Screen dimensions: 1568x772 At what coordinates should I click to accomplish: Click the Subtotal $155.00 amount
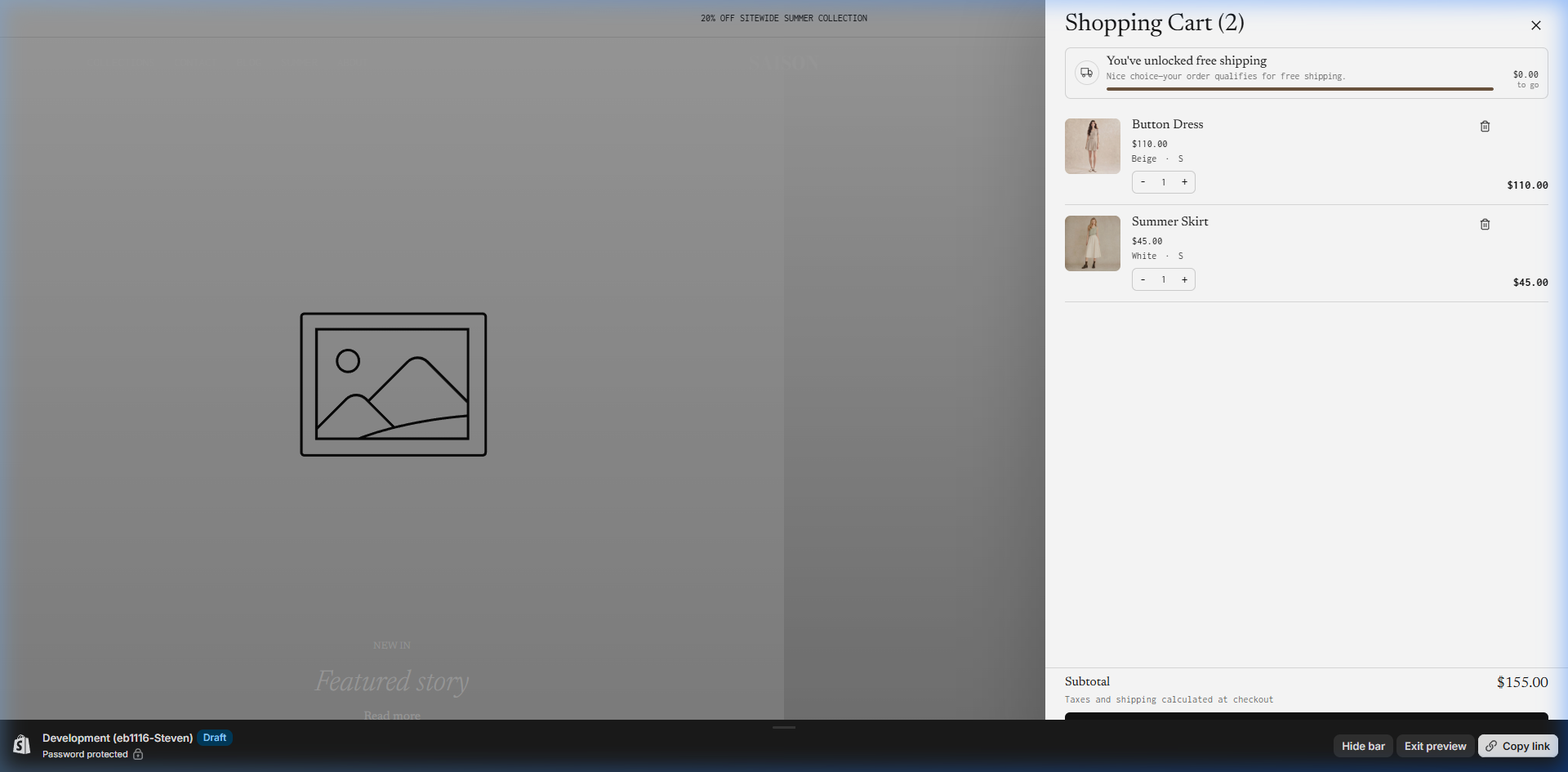(1522, 682)
